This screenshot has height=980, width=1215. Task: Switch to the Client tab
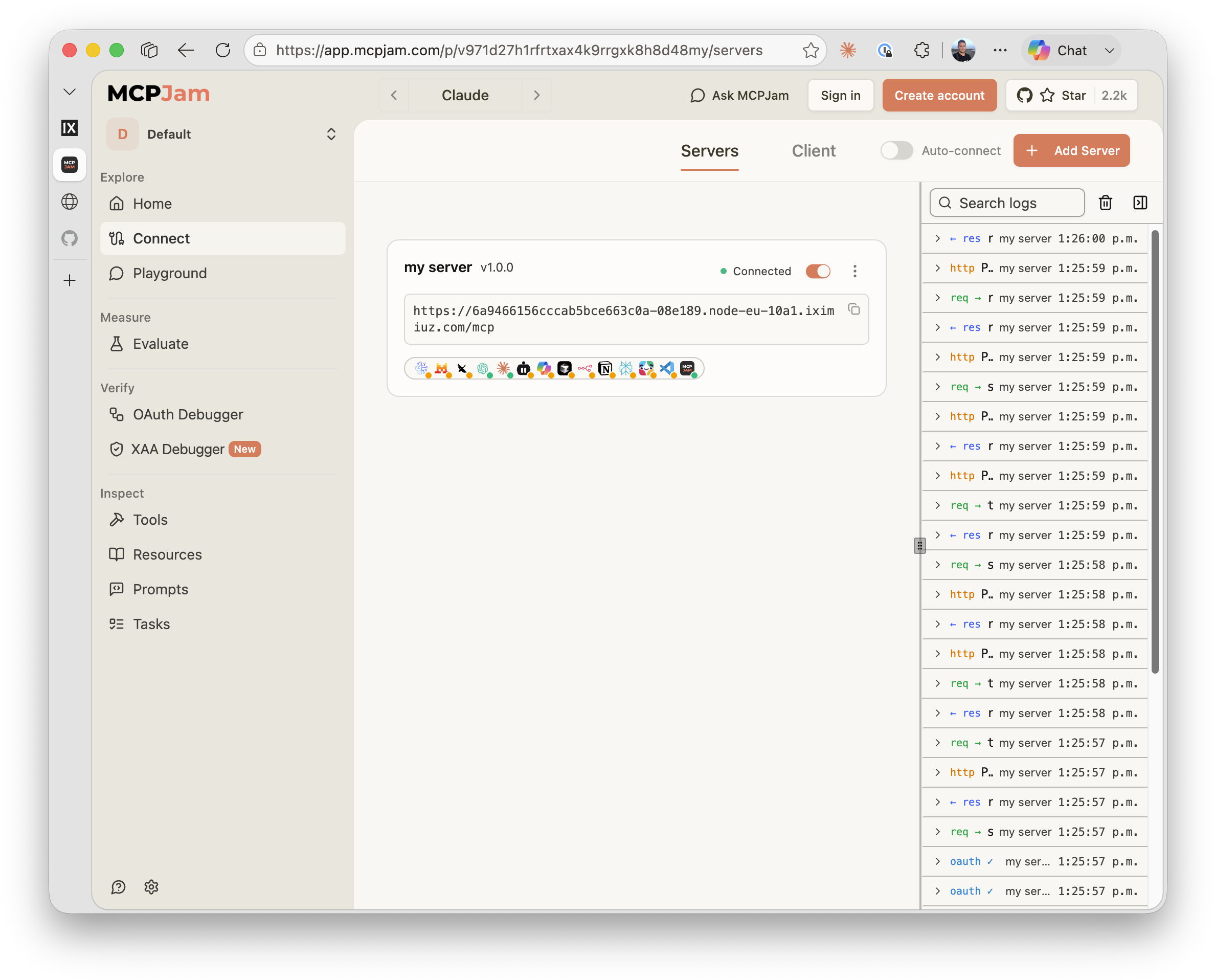click(813, 151)
